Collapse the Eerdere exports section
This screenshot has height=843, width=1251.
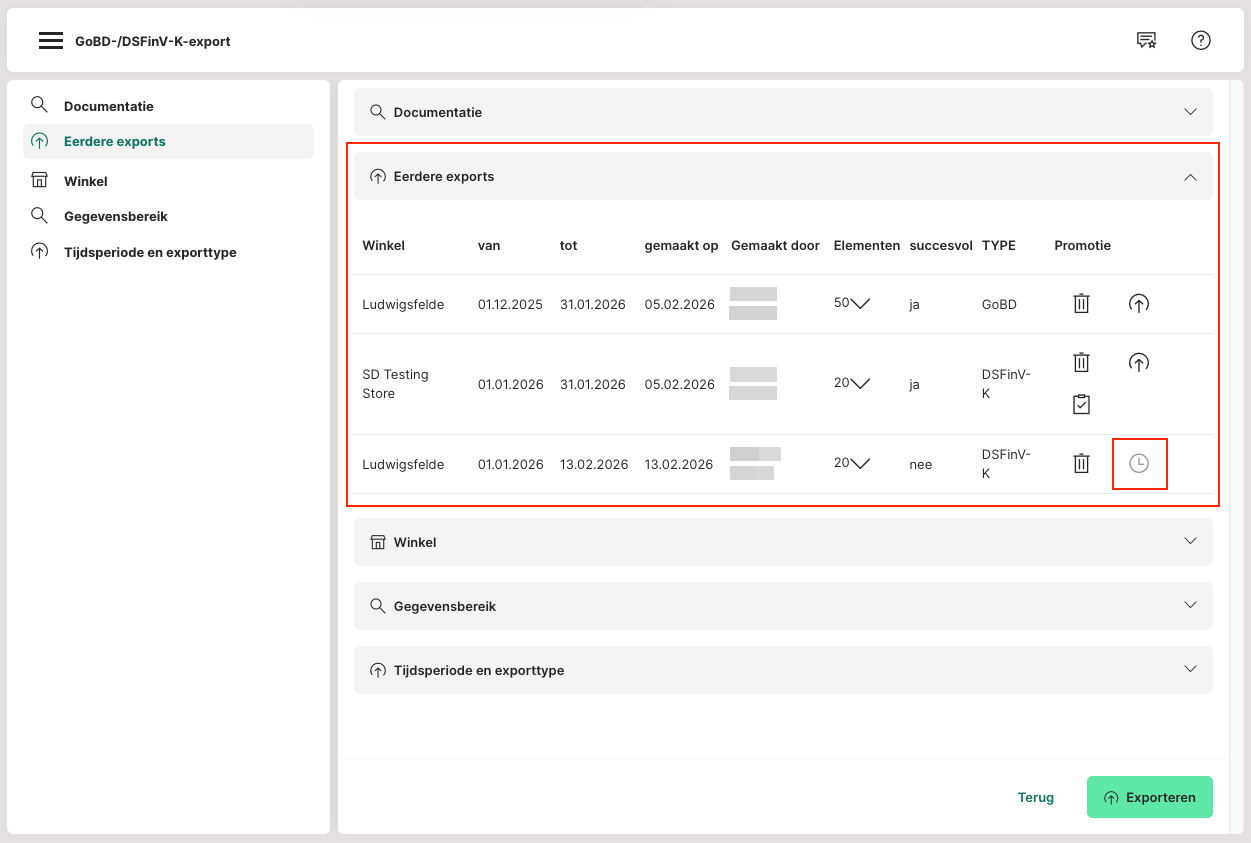(x=1189, y=177)
